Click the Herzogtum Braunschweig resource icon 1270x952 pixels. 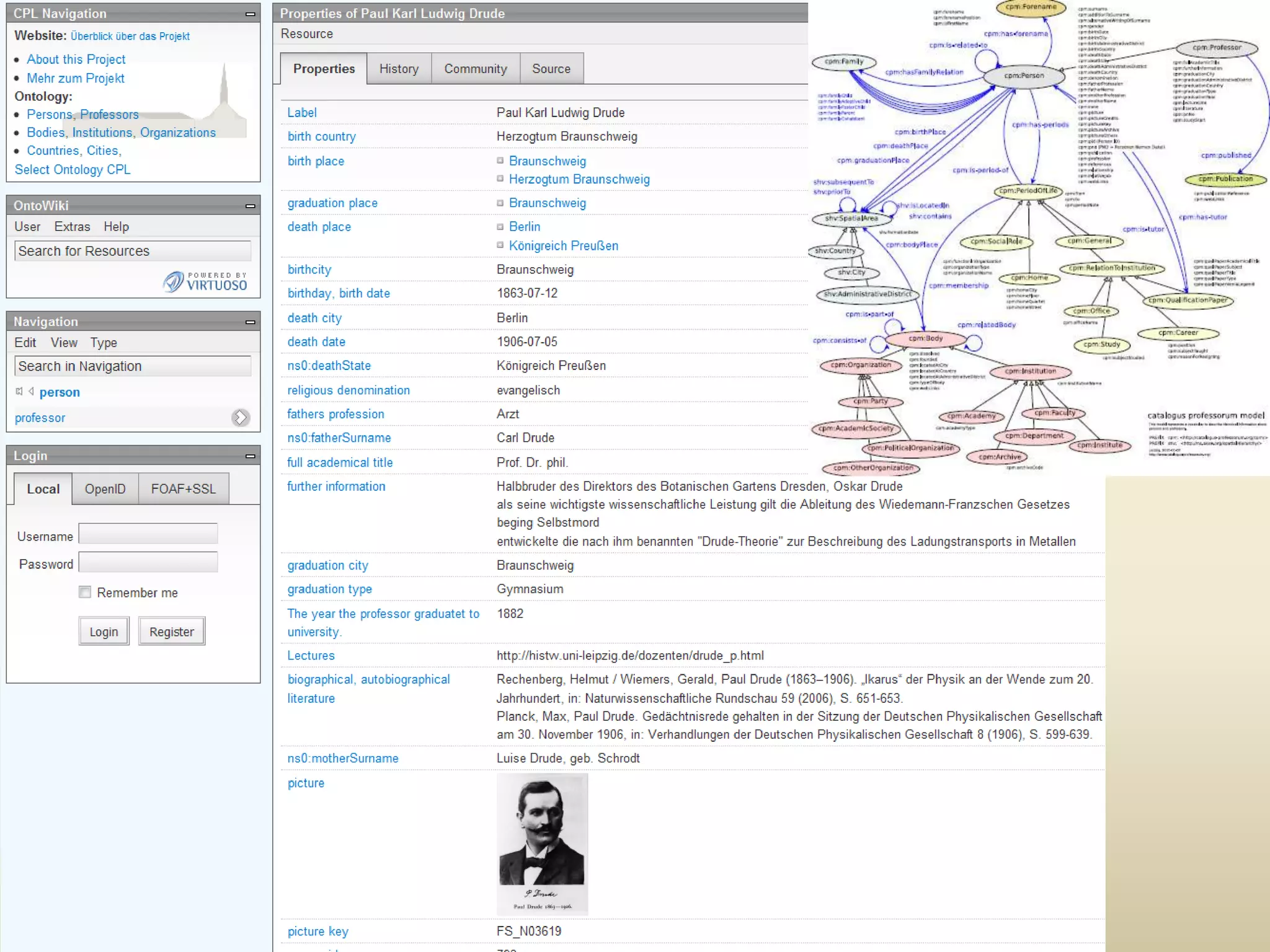click(x=500, y=178)
